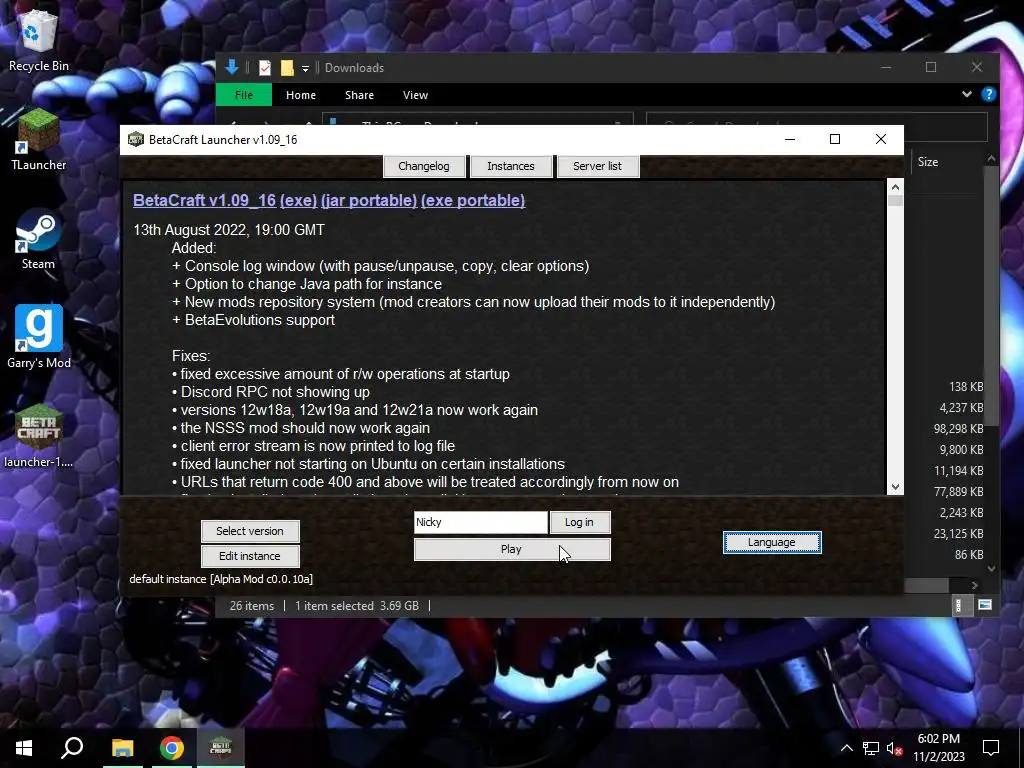
Task: Open File Explorer from the taskbar
Action: click(122, 748)
